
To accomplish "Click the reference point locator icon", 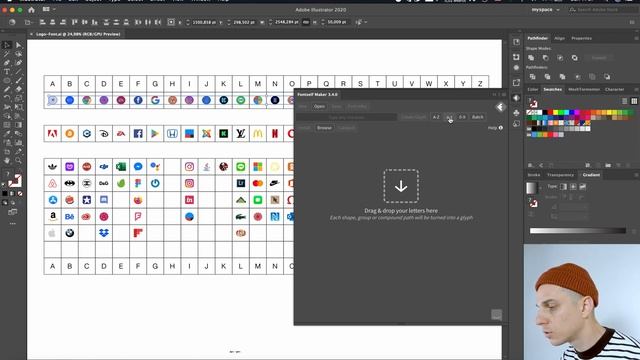I will [x=171, y=22].
